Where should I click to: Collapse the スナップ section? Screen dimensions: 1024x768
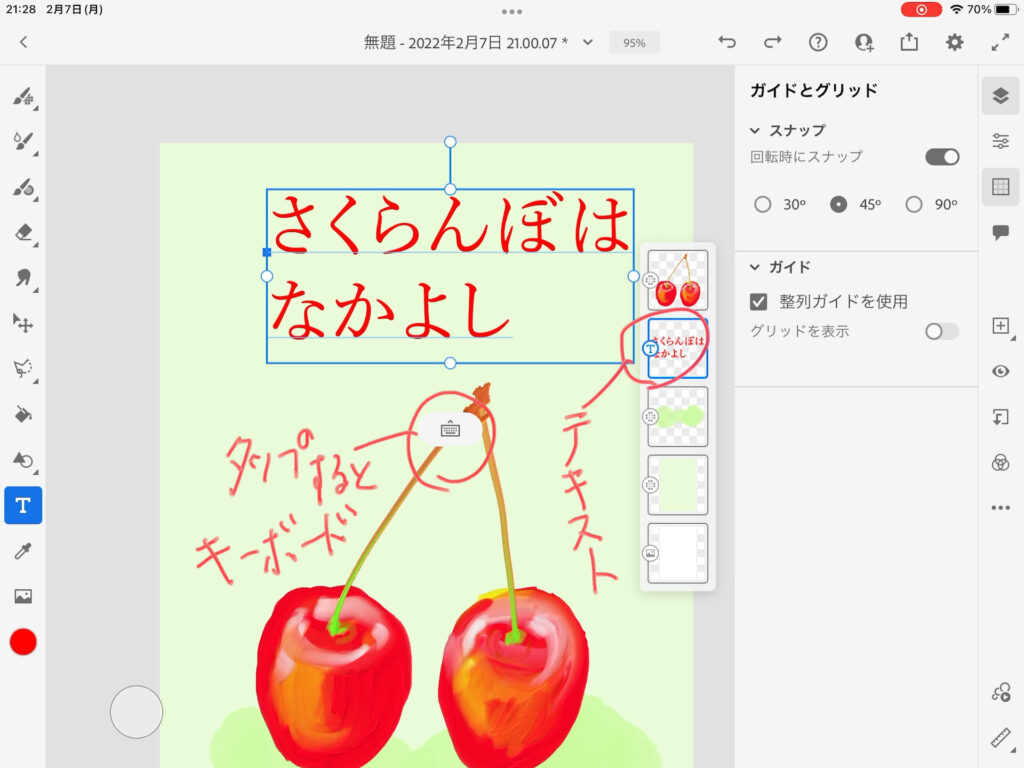(756, 130)
